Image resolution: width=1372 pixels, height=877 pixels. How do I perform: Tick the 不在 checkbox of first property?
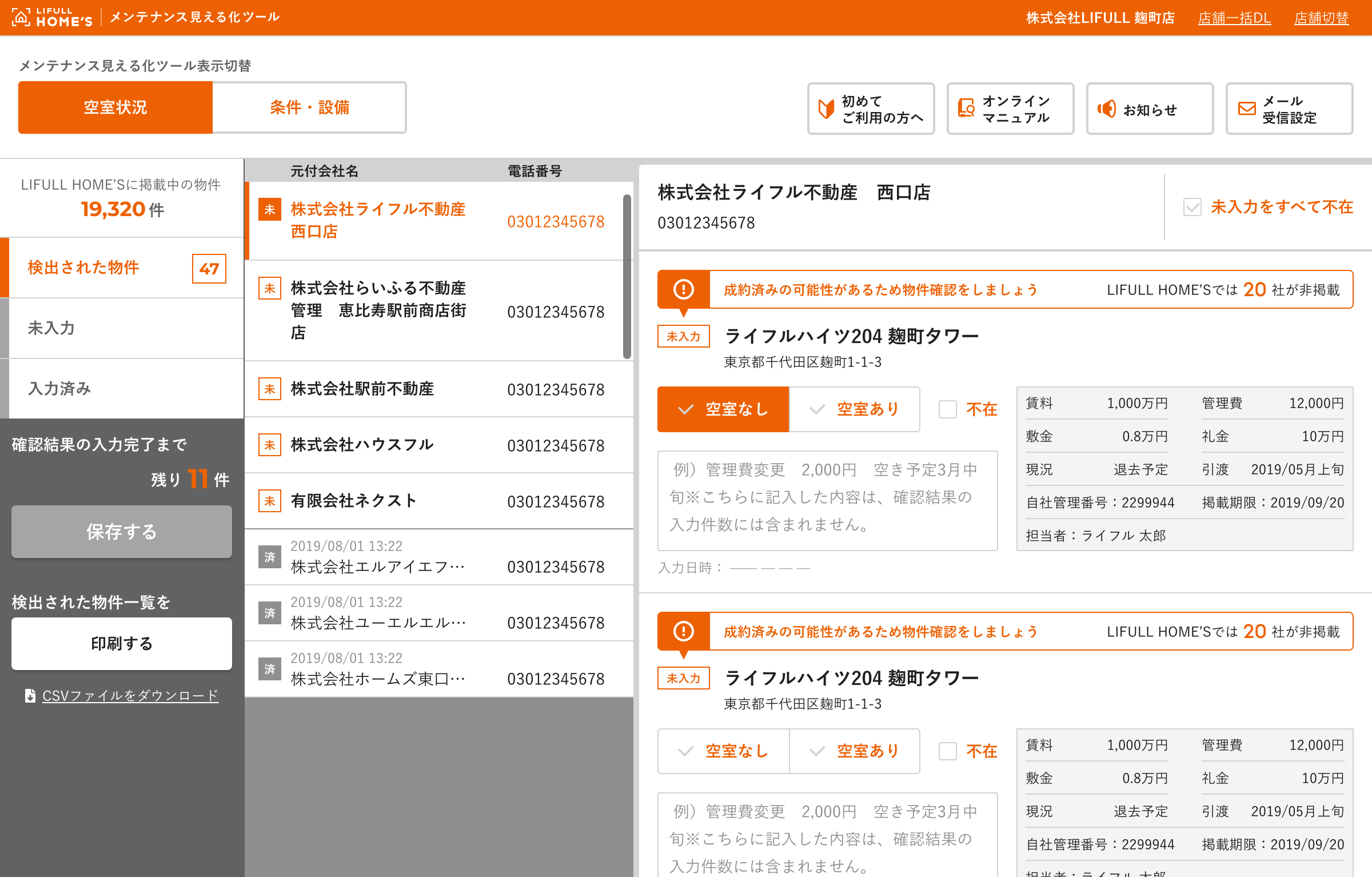(947, 409)
